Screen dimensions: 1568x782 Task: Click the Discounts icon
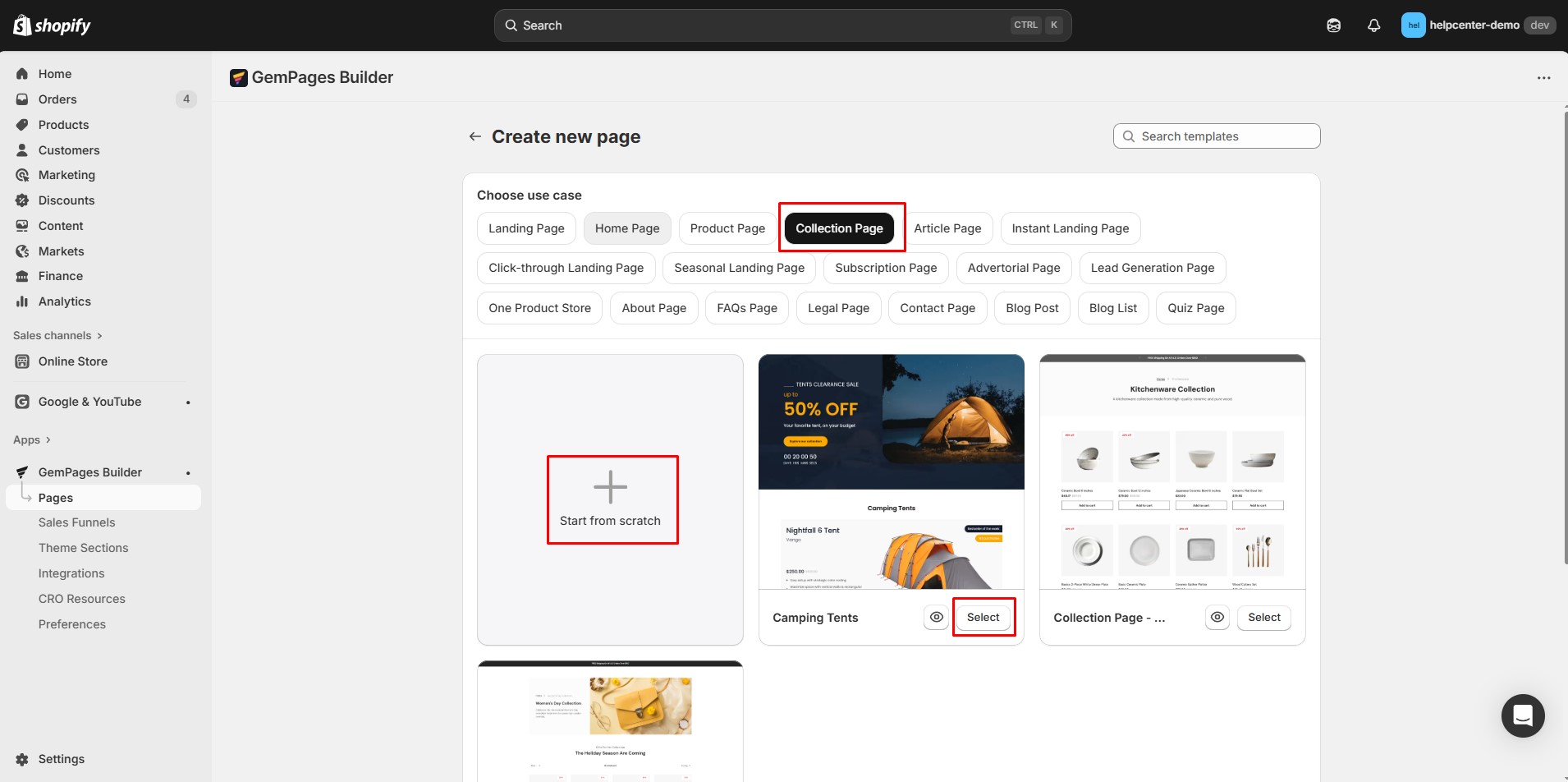pyautogui.click(x=23, y=200)
